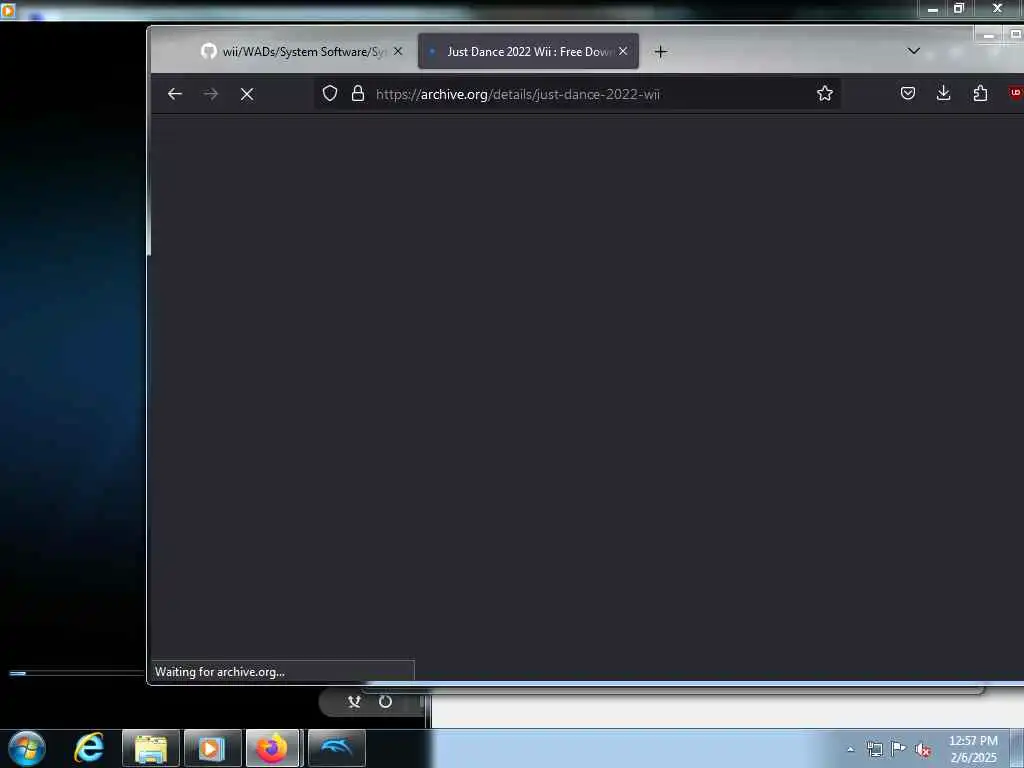Show hidden system tray icons
This screenshot has width=1024, height=768.
850,749
